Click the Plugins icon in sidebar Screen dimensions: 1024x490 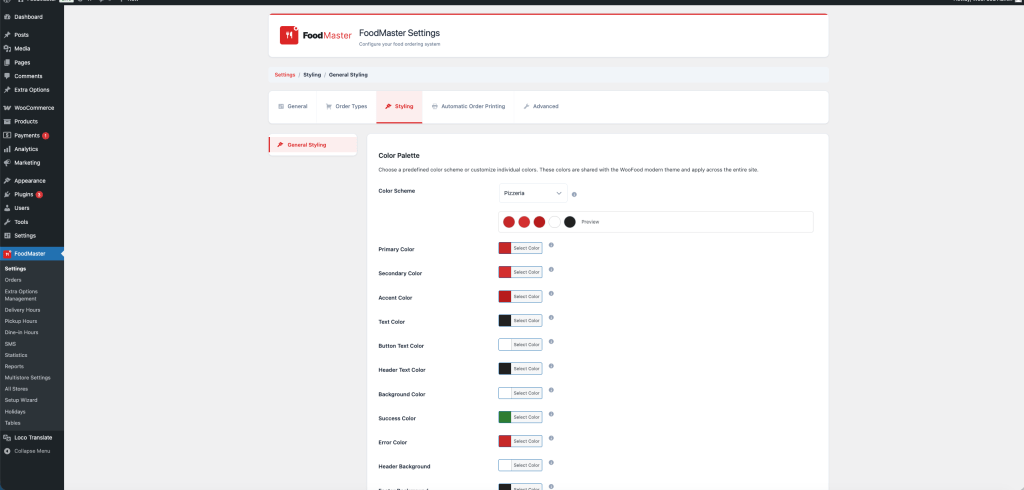(x=7, y=195)
